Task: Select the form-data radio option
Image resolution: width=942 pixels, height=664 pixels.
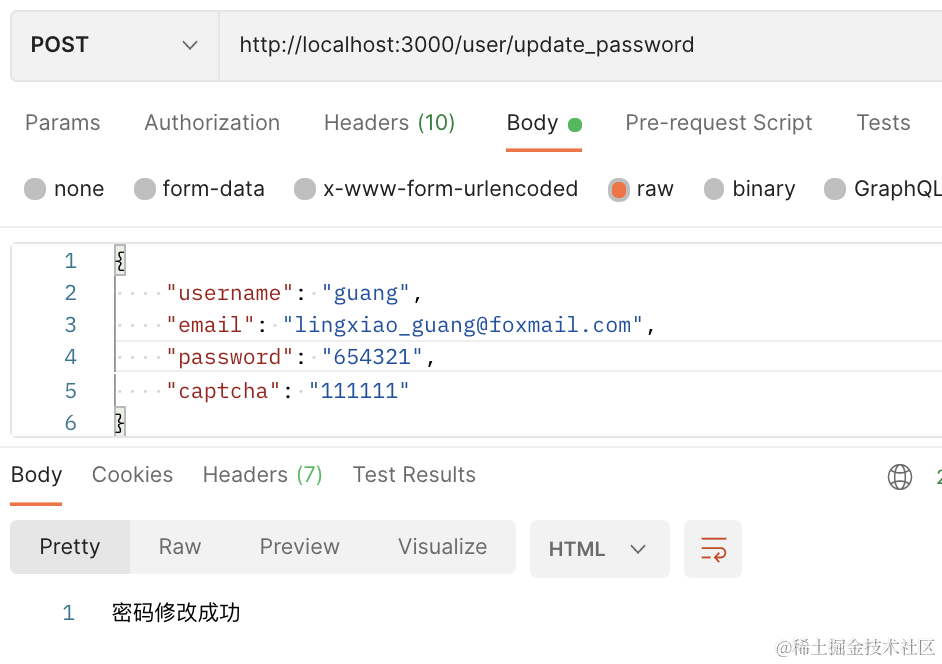Action: coord(145,189)
